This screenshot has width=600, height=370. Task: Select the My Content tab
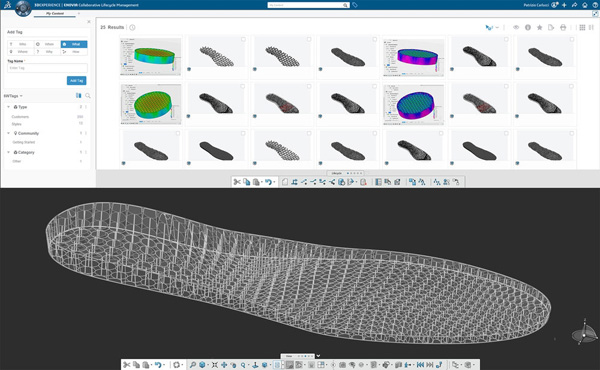pyautogui.click(x=55, y=13)
